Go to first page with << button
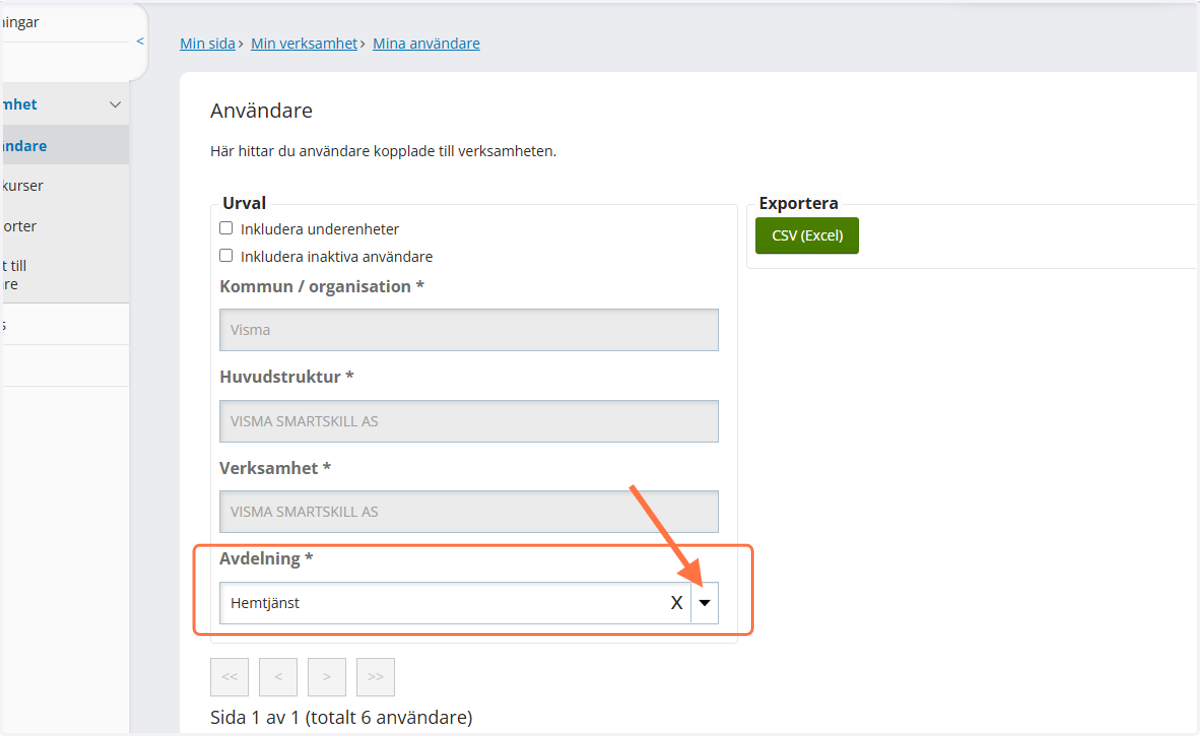Screen dimensions: 1200x736 tap(229, 677)
